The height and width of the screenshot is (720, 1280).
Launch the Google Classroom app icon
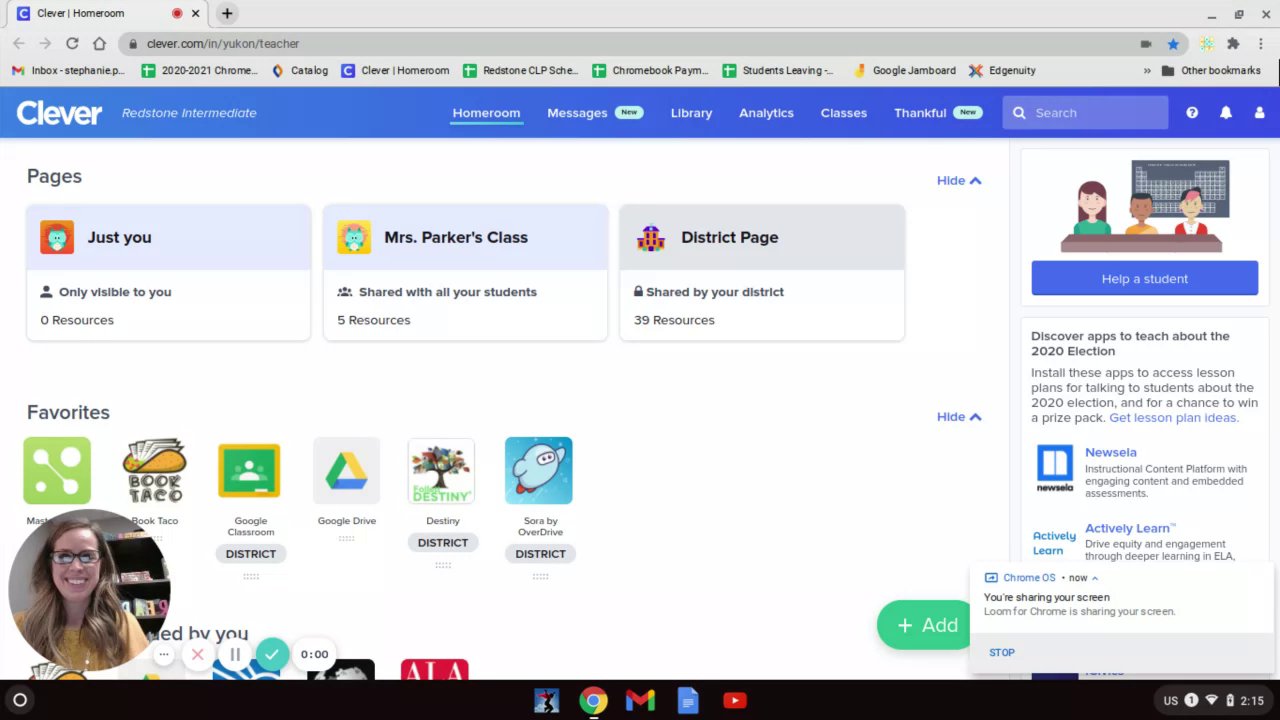[x=249, y=470]
